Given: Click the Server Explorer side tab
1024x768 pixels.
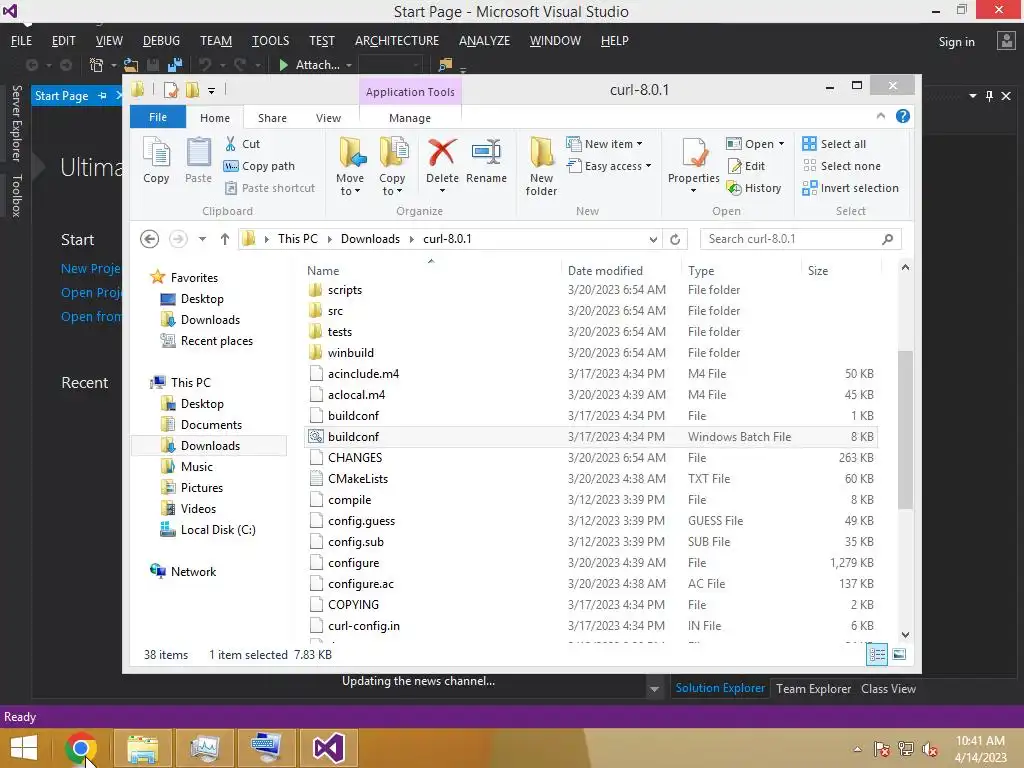Looking at the screenshot, I should 16,123.
